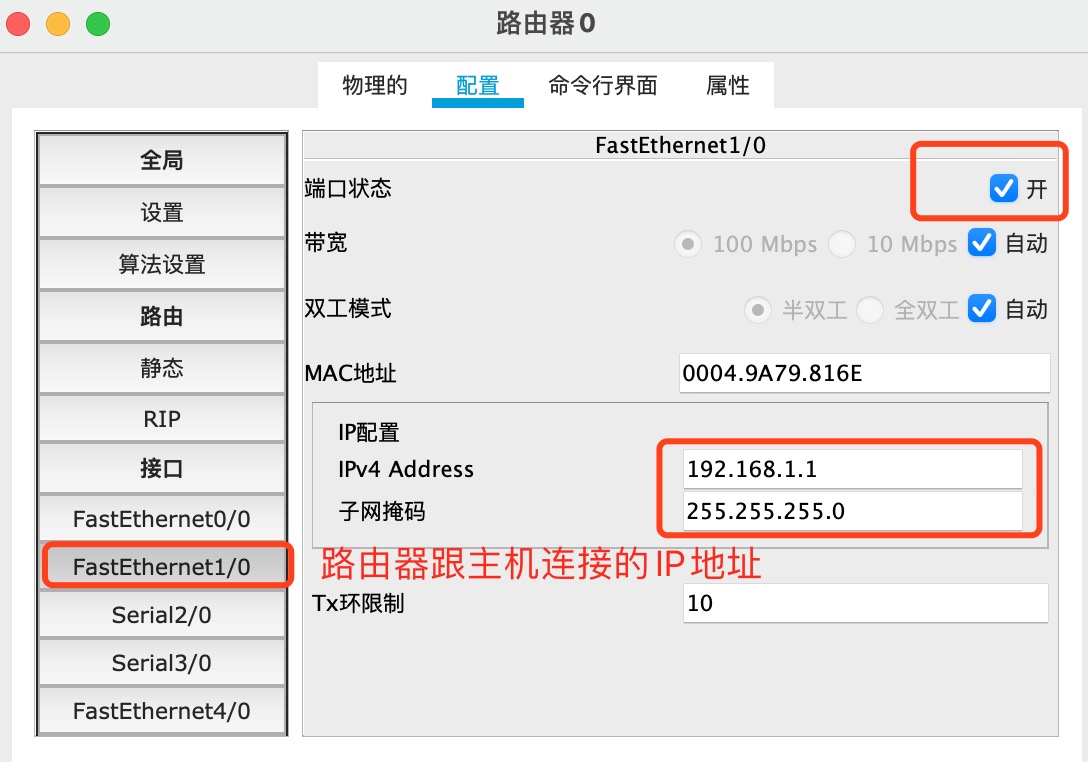Open the 设置 sidebar button

(162, 212)
